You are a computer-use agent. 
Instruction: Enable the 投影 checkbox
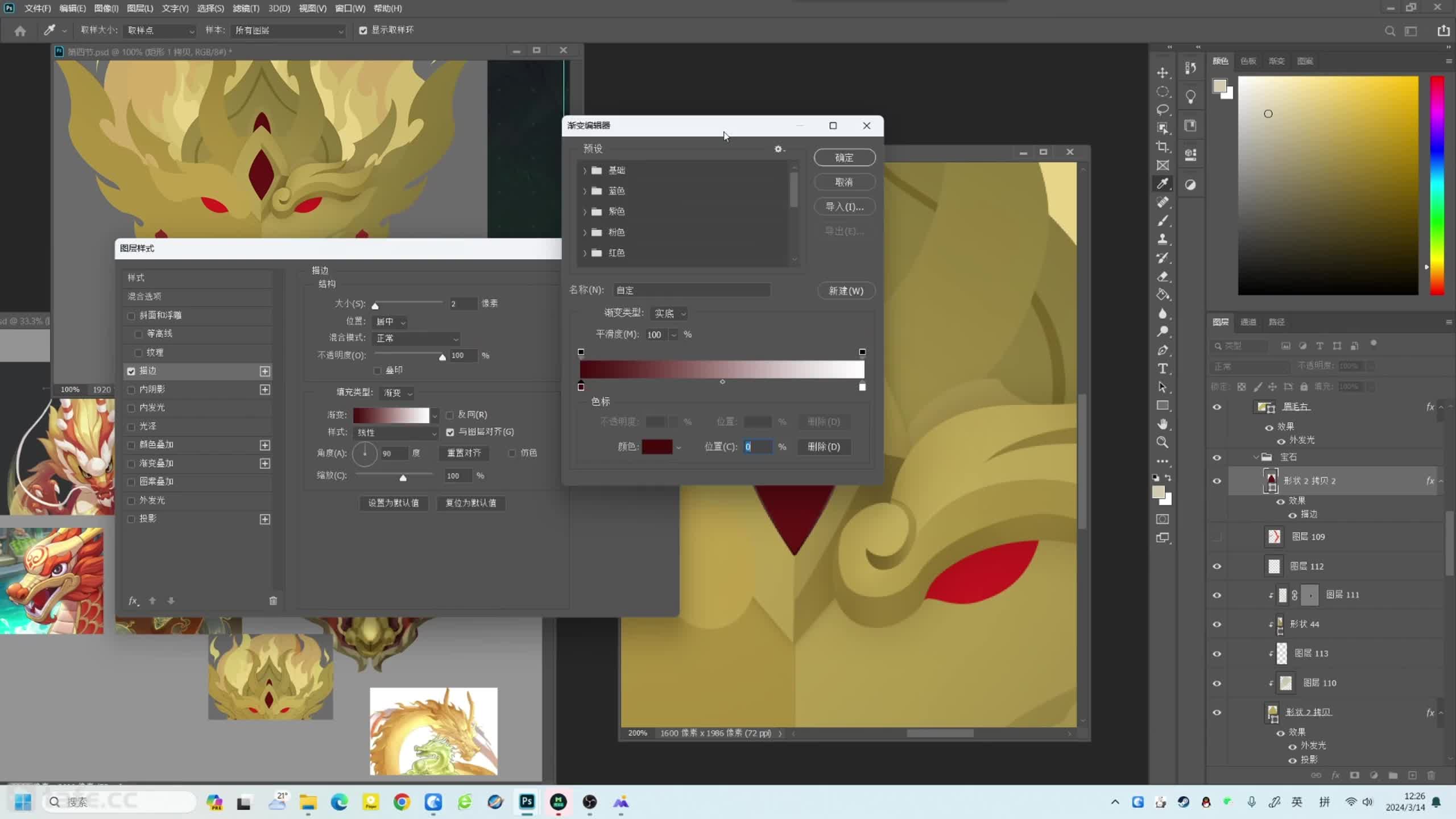[x=131, y=519]
